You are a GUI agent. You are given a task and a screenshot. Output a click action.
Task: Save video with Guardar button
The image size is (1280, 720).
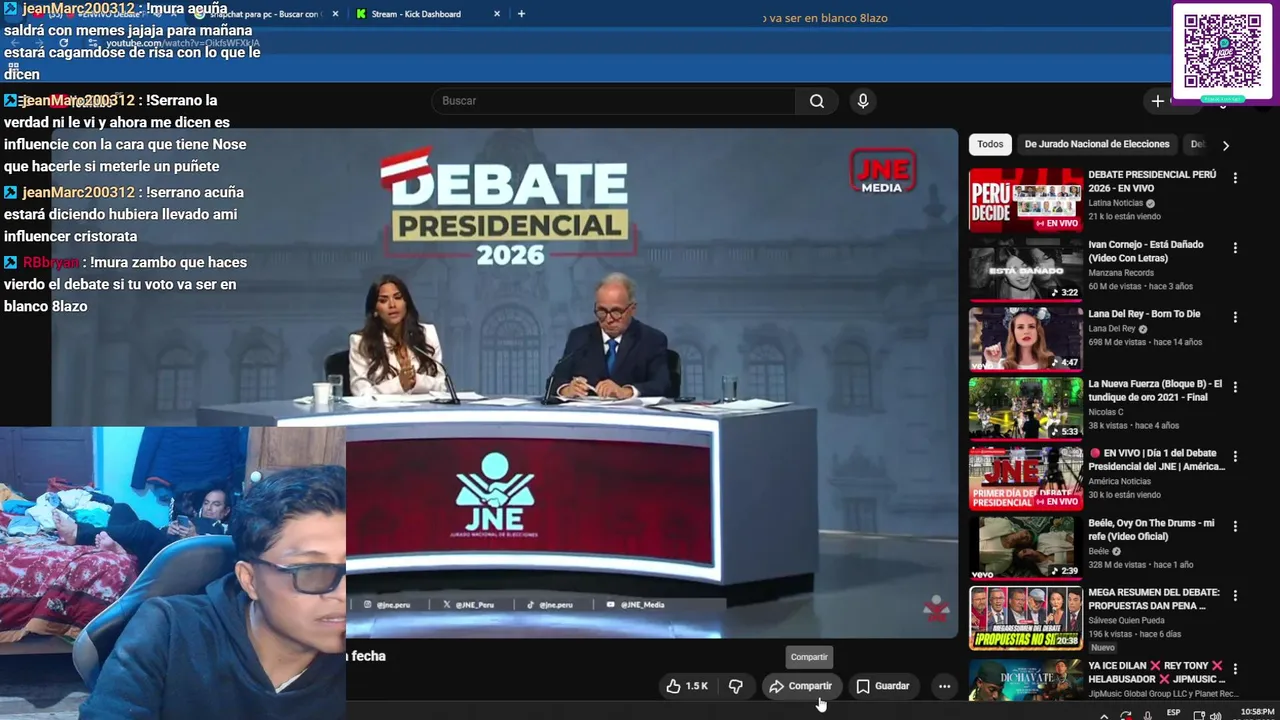[x=883, y=686]
